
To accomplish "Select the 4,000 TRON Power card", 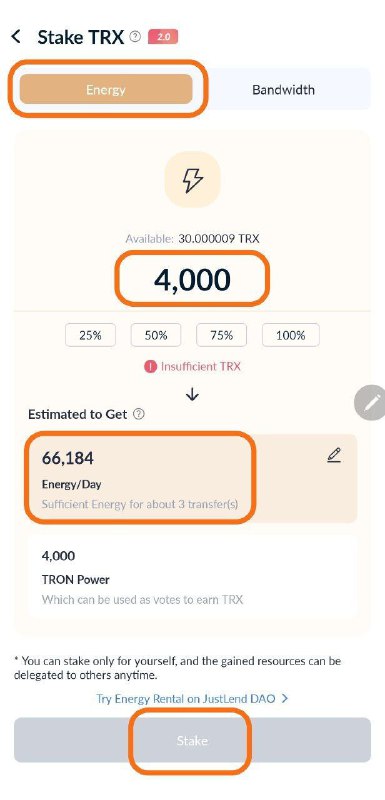I will [x=192, y=577].
